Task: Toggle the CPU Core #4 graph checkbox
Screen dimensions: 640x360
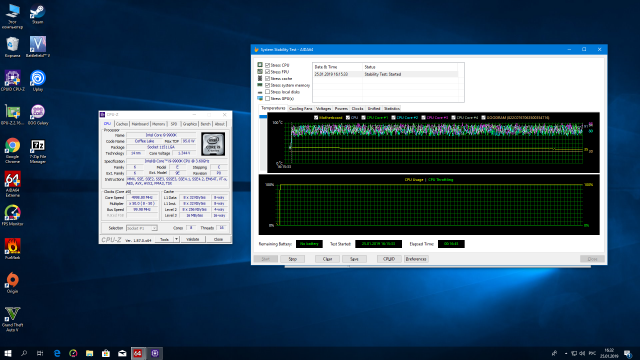Action: pyautogui.click(x=453, y=118)
